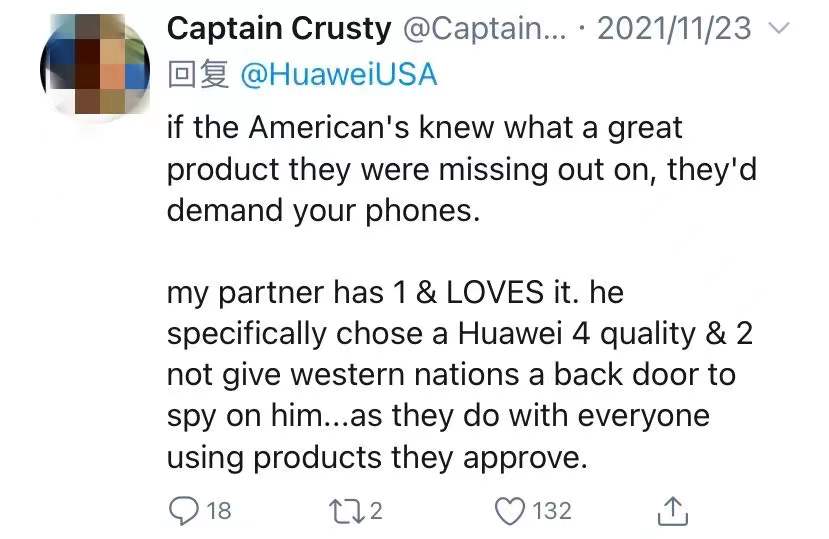Open tweet options chevron beside the date
Screen dimensions: 829x539
[x=778, y=28]
